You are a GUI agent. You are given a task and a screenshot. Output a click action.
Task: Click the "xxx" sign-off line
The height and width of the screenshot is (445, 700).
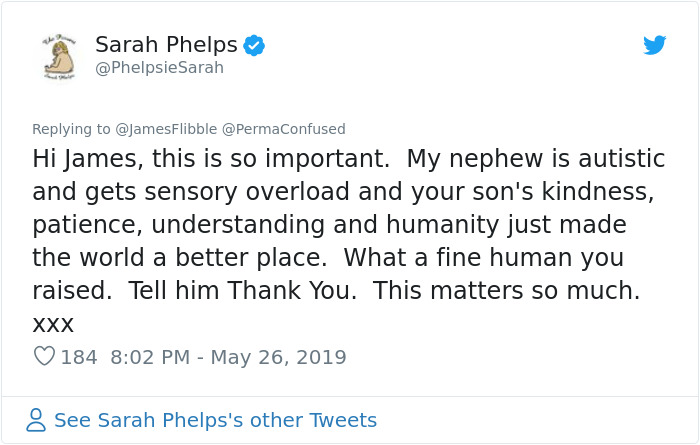pos(54,324)
